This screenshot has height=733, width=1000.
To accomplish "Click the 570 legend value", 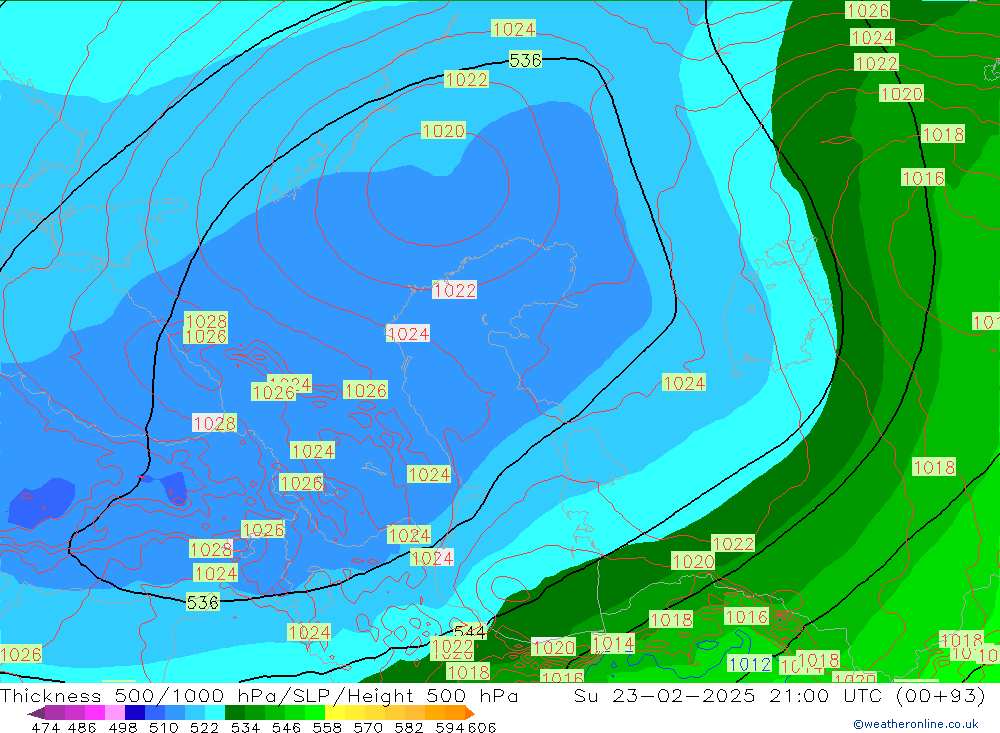I will coord(368,727).
